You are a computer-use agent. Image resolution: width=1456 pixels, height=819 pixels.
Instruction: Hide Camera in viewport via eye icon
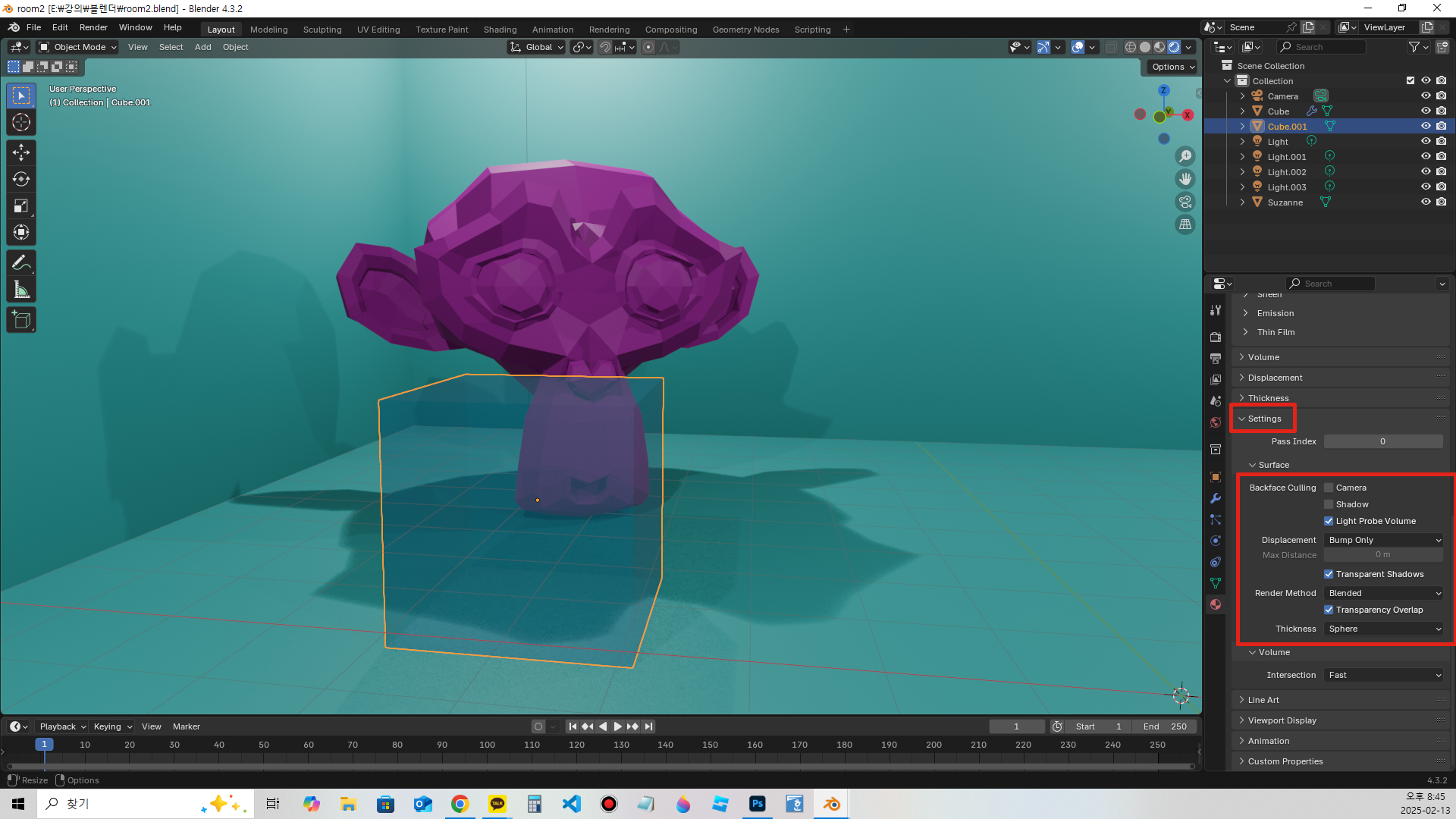point(1426,96)
